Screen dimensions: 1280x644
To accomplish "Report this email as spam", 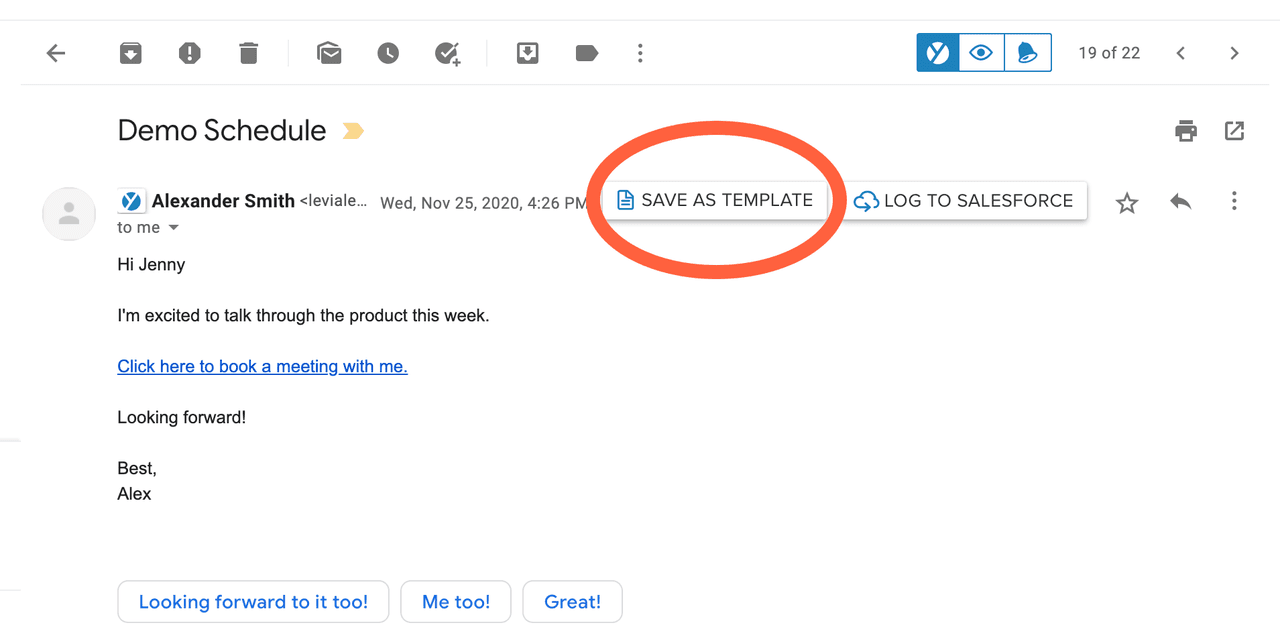I will [189, 52].
